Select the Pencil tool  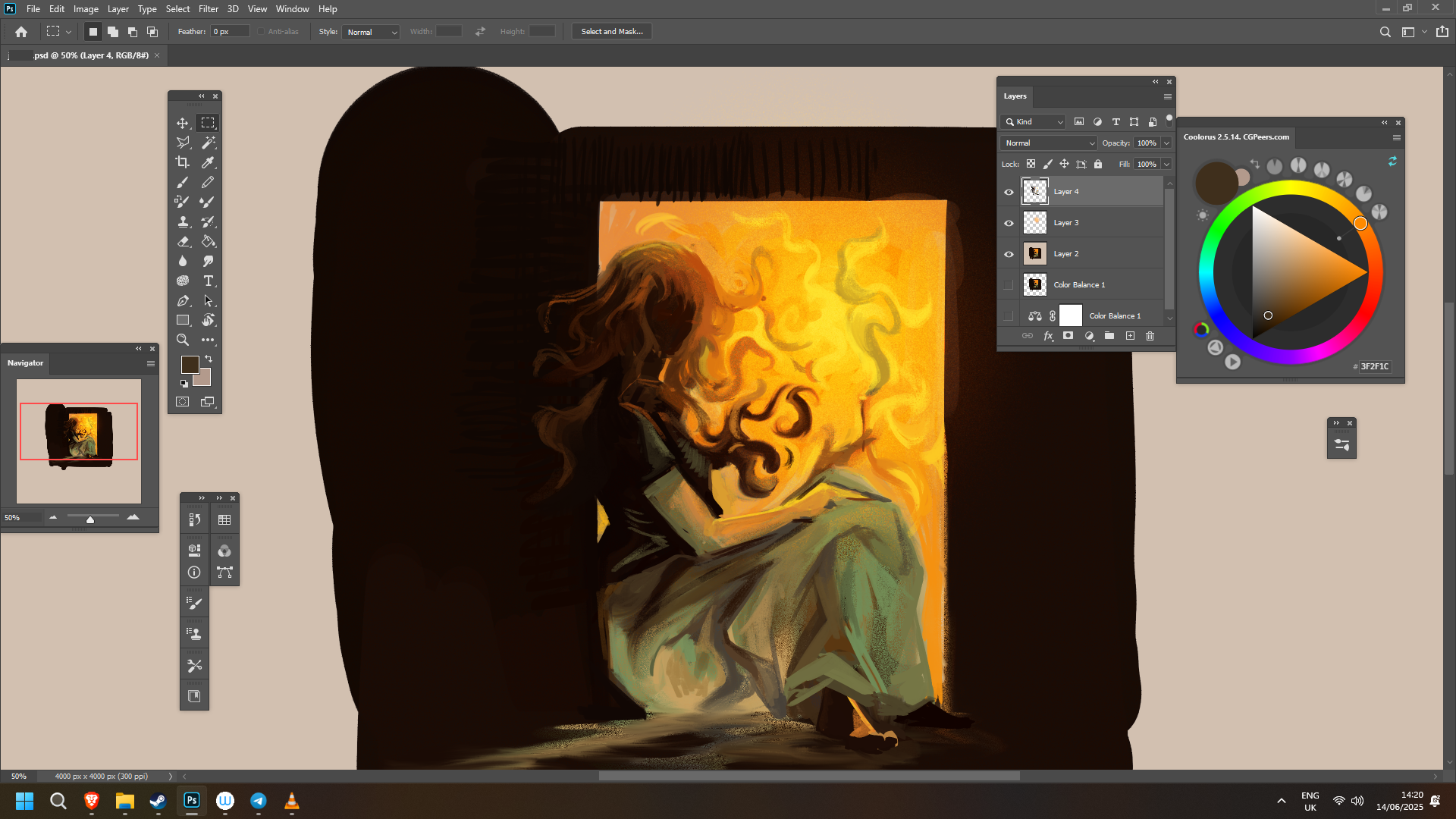point(208,182)
